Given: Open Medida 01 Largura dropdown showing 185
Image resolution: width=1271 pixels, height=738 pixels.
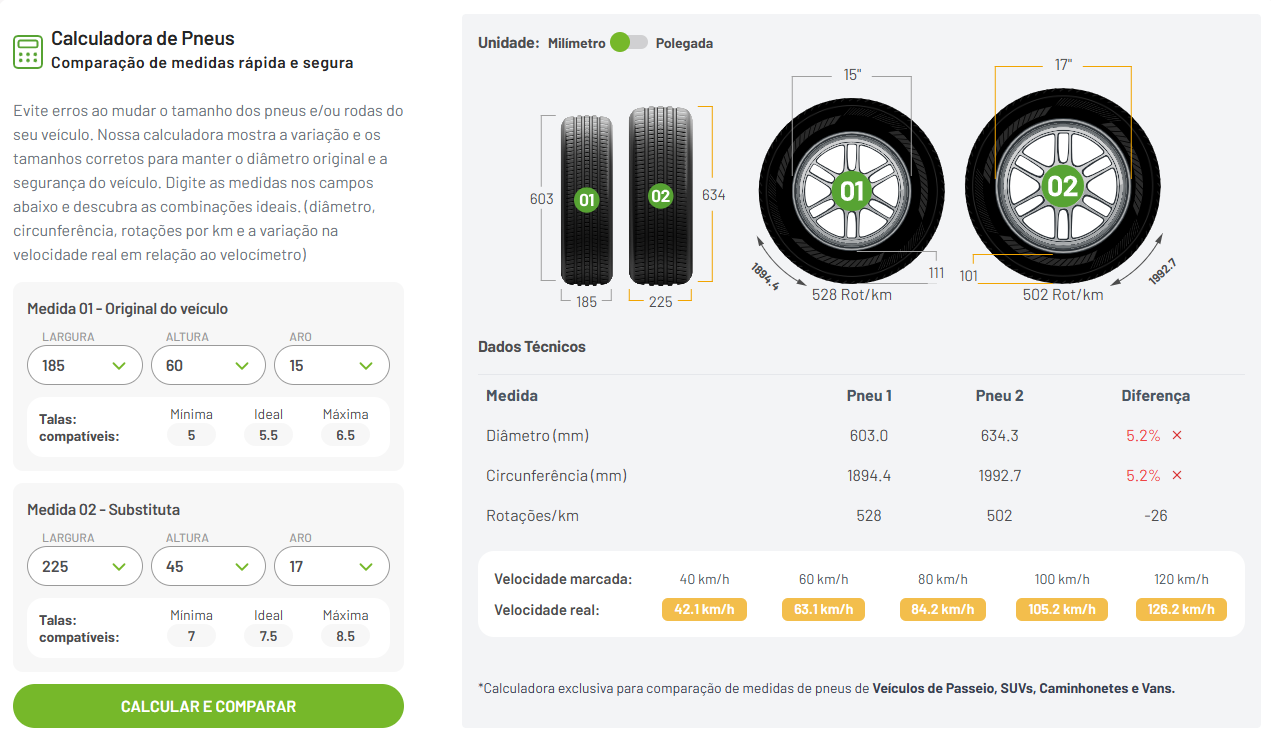Looking at the screenshot, I should 85,365.
